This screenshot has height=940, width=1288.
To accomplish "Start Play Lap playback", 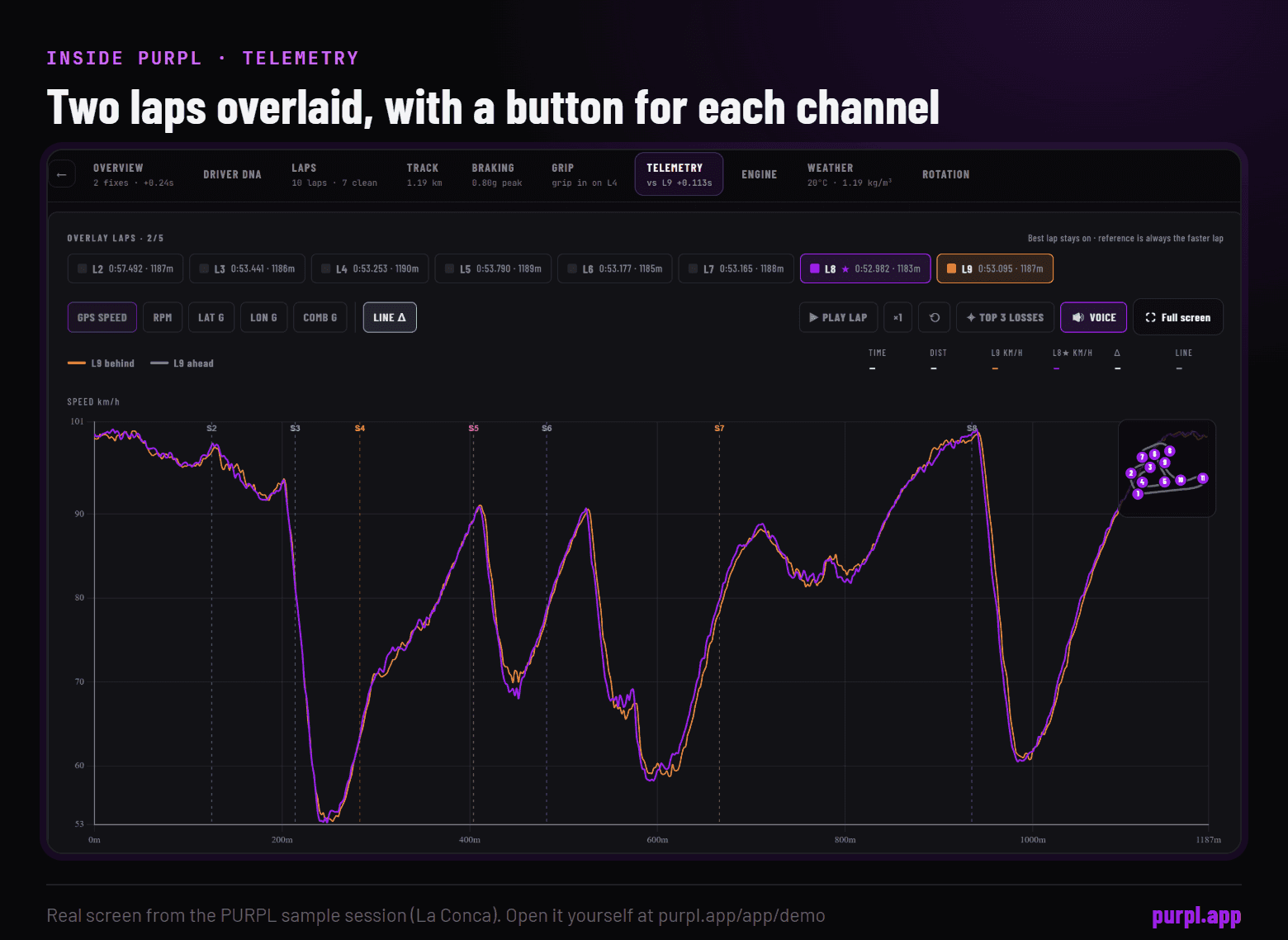I will coord(838,317).
